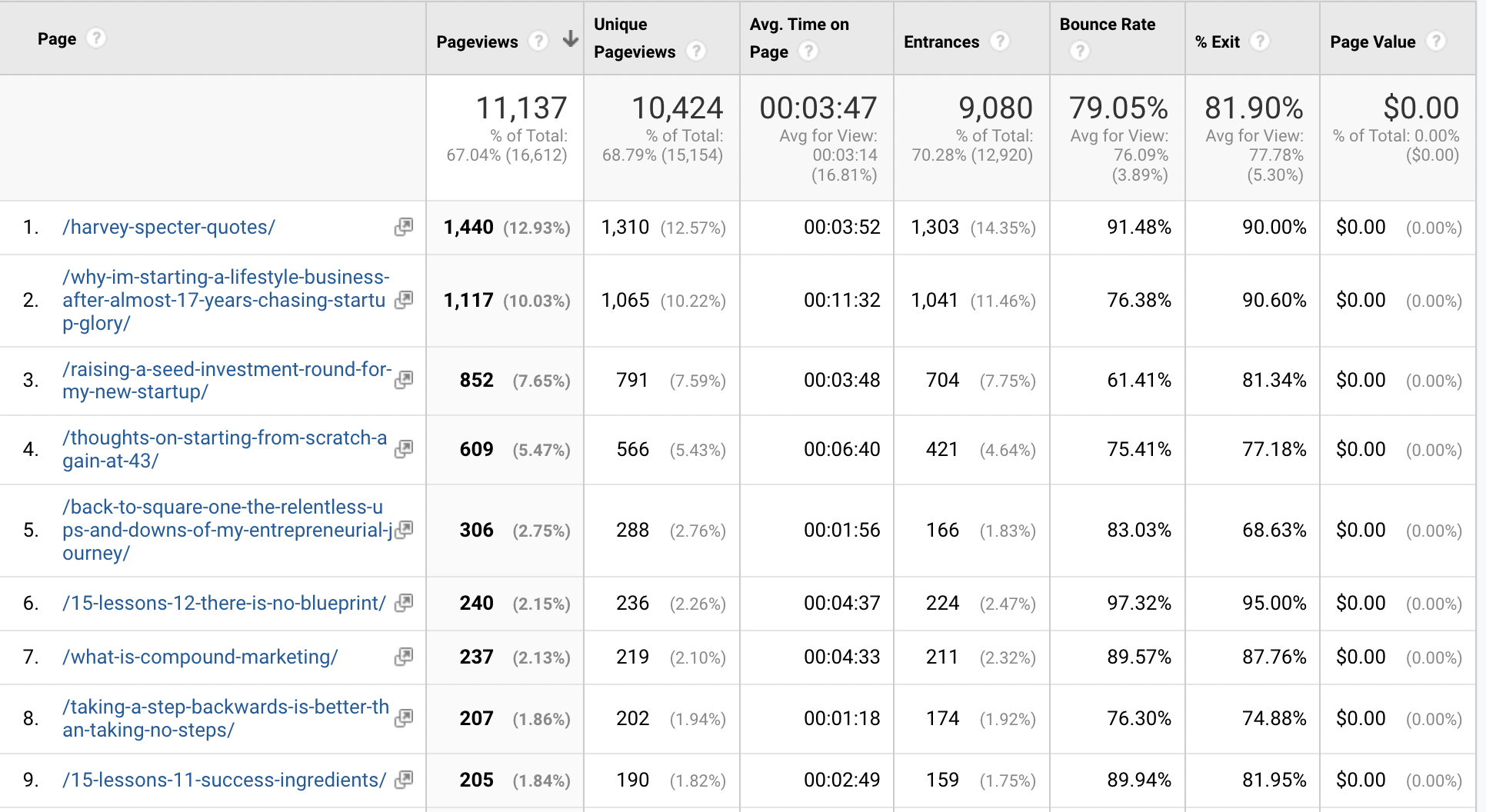Viewport: 1486px width, 812px height.
Task: Select average time value 00:03:47
Action: [x=818, y=108]
